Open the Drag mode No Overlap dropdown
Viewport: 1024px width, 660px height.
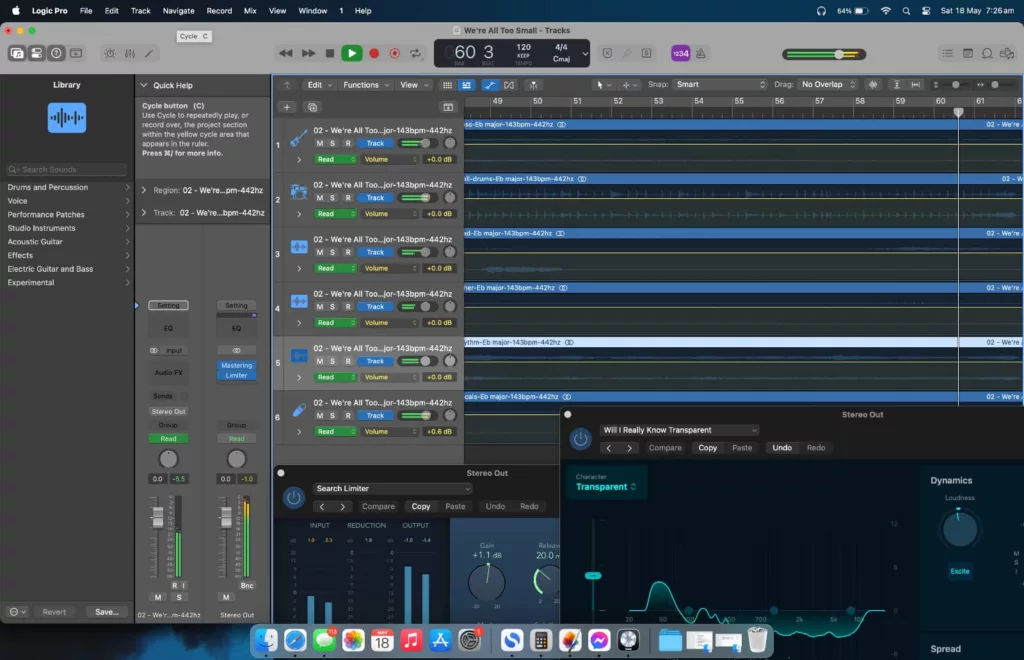click(827, 85)
